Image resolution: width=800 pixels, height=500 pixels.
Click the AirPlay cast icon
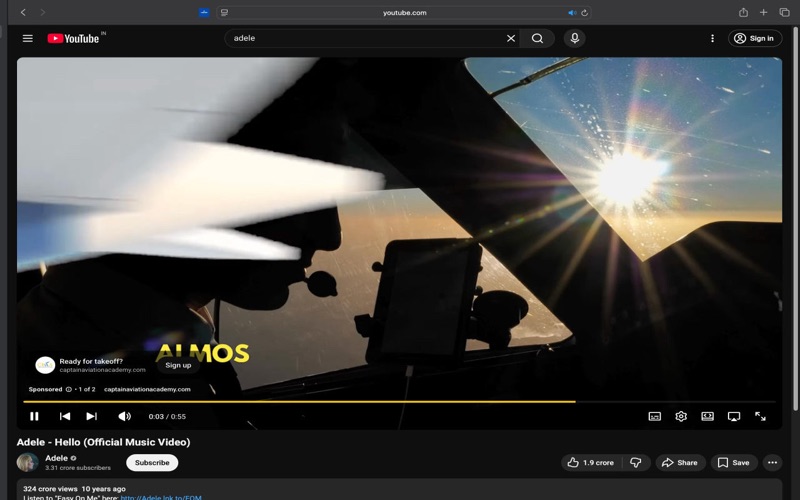(x=734, y=416)
